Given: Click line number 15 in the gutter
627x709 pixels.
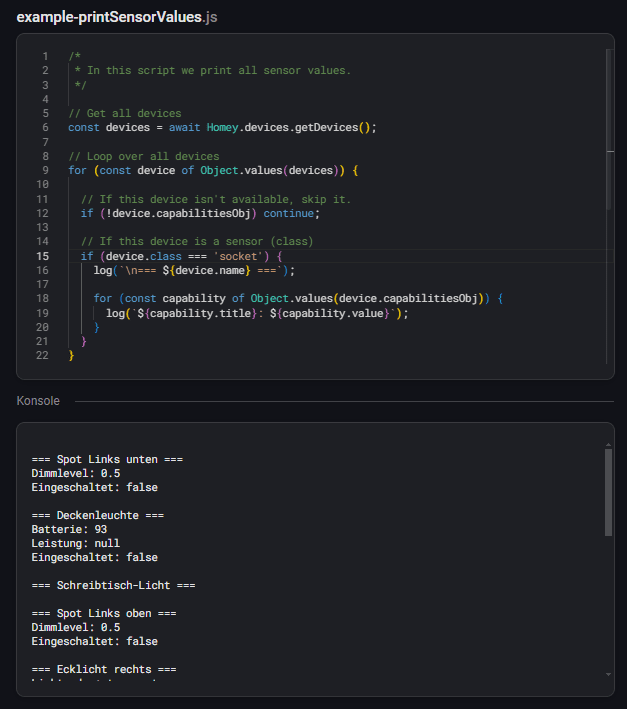Looking at the screenshot, I should click(42, 256).
